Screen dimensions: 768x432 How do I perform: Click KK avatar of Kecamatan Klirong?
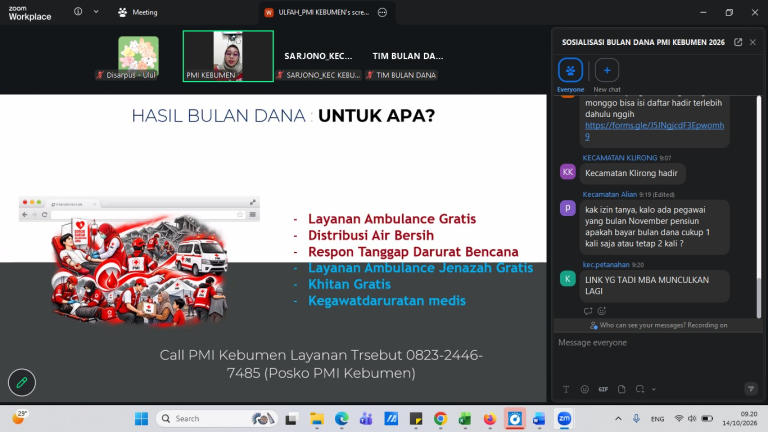pos(568,172)
